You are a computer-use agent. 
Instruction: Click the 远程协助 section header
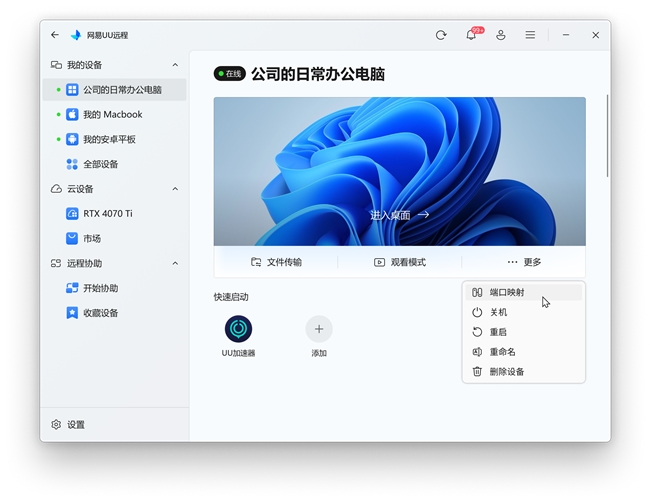[114, 263]
